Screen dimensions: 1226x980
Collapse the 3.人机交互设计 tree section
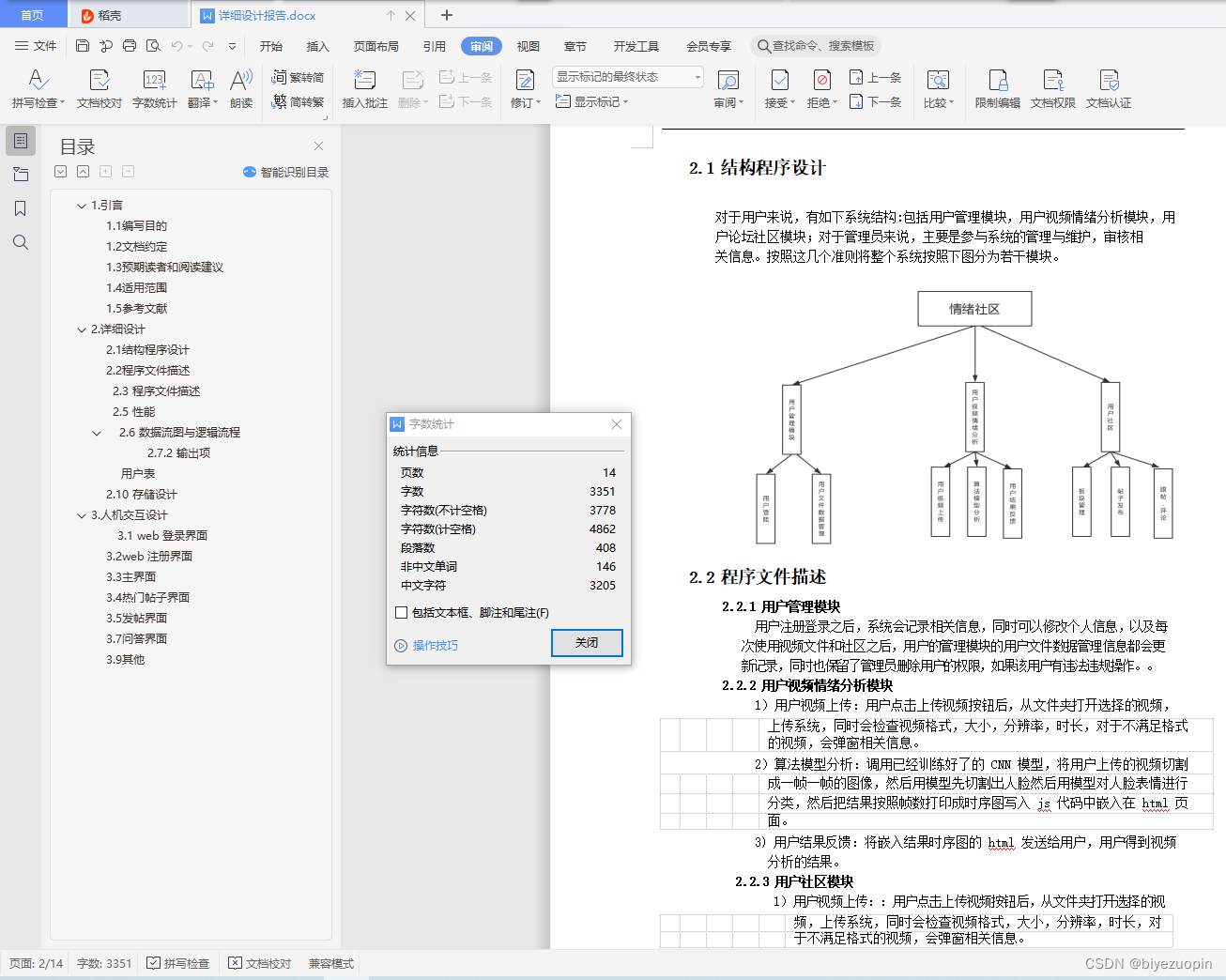pos(82,515)
